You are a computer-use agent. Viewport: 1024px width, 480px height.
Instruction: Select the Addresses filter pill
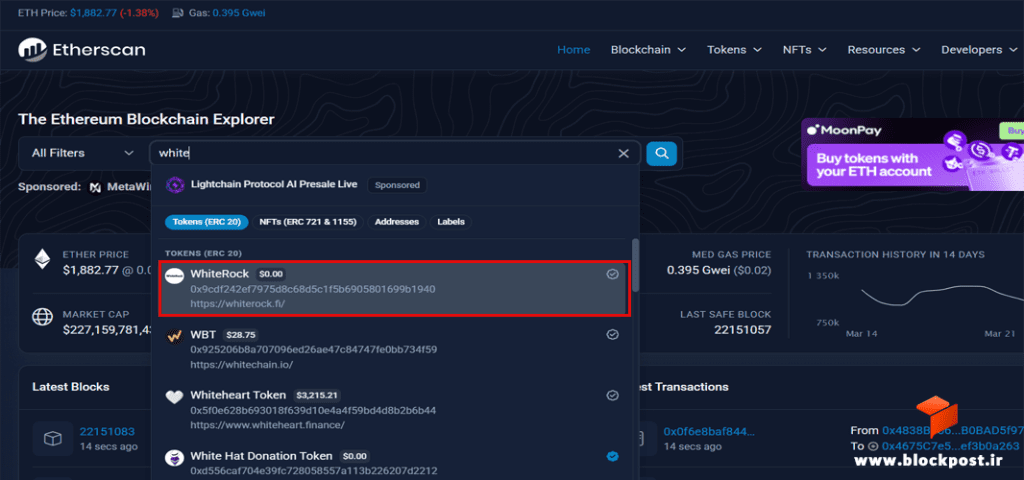coord(396,222)
